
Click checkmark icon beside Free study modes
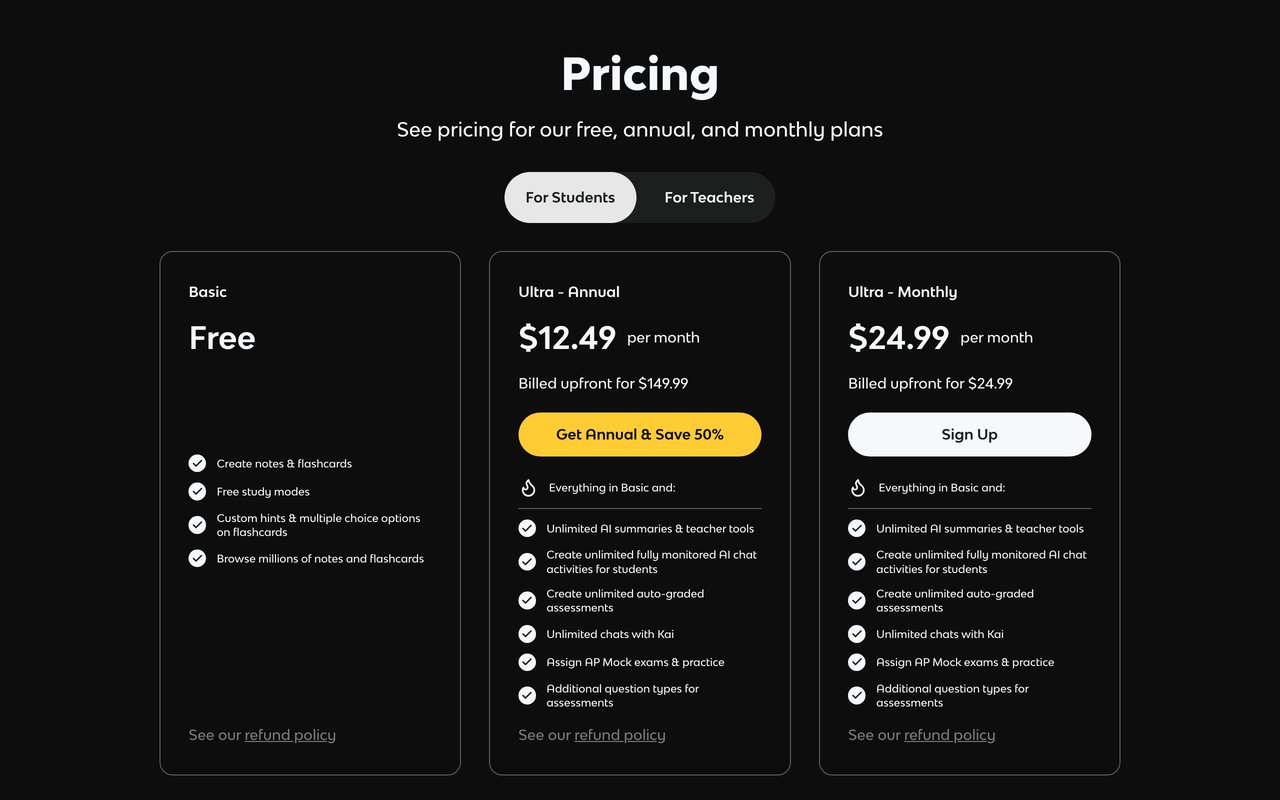[x=197, y=491]
